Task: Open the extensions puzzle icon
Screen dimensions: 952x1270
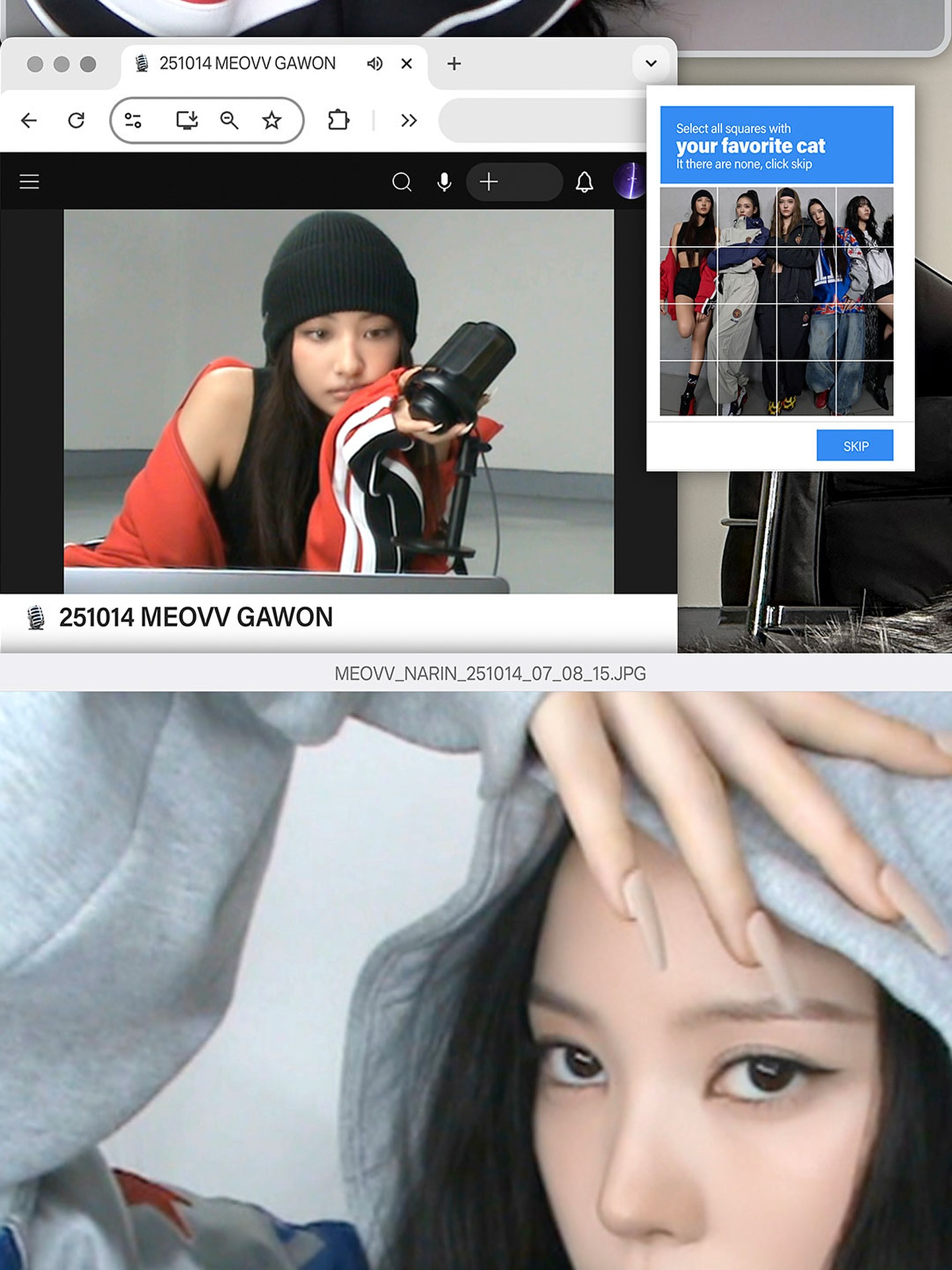Action: (x=338, y=120)
